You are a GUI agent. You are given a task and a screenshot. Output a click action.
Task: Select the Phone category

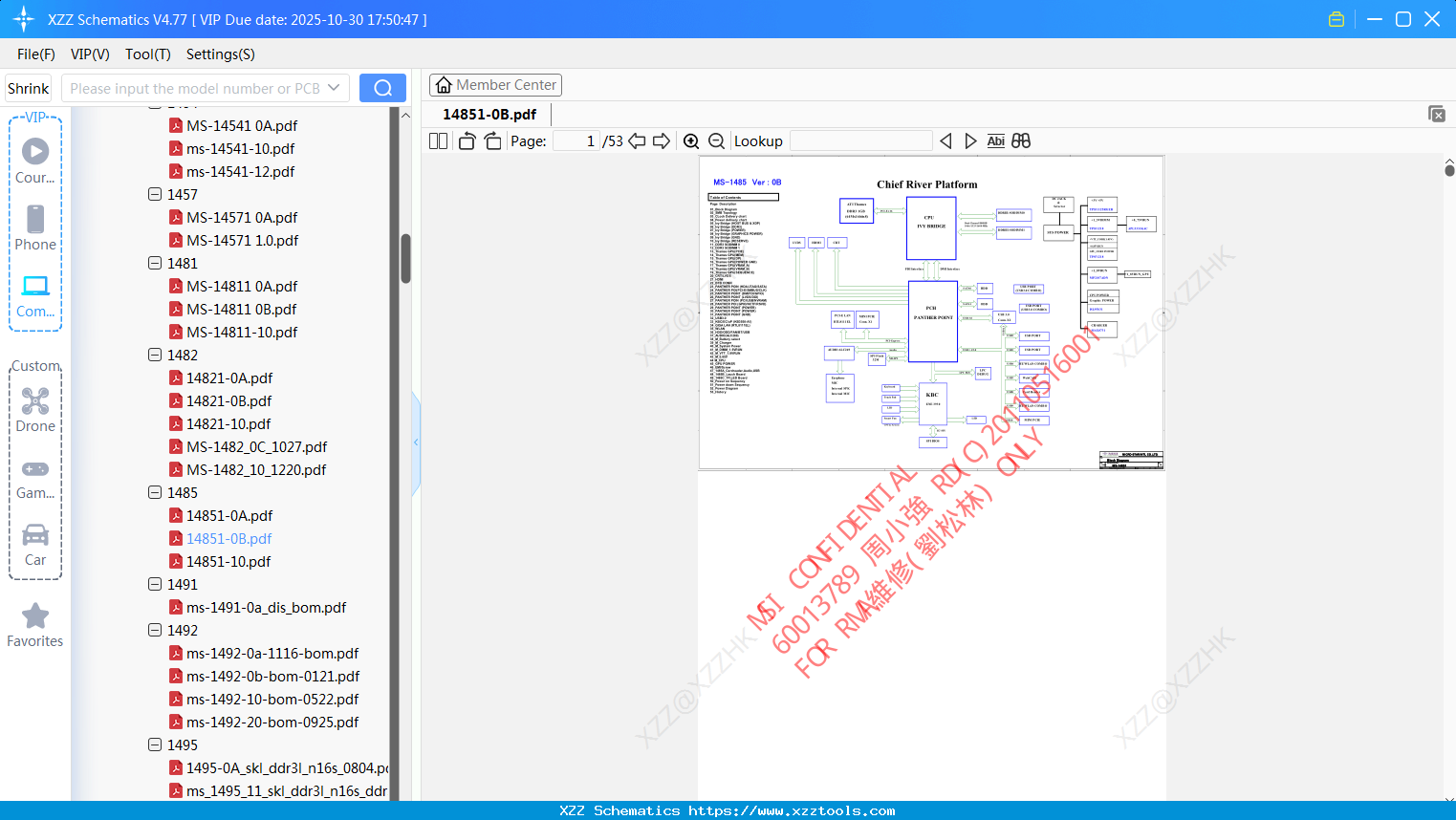[x=35, y=228]
